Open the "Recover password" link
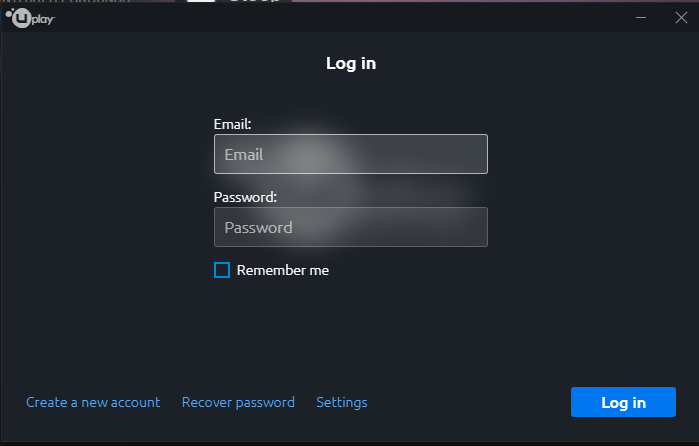 click(x=238, y=402)
